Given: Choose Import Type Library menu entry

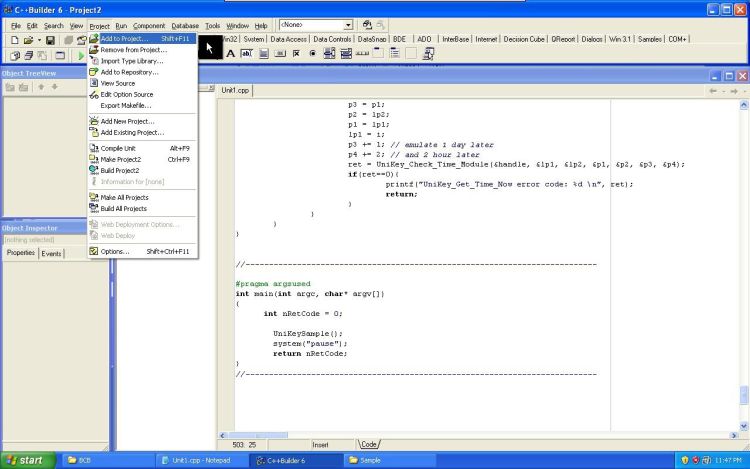Looking at the screenshot, I should click(x=143, y=61).
